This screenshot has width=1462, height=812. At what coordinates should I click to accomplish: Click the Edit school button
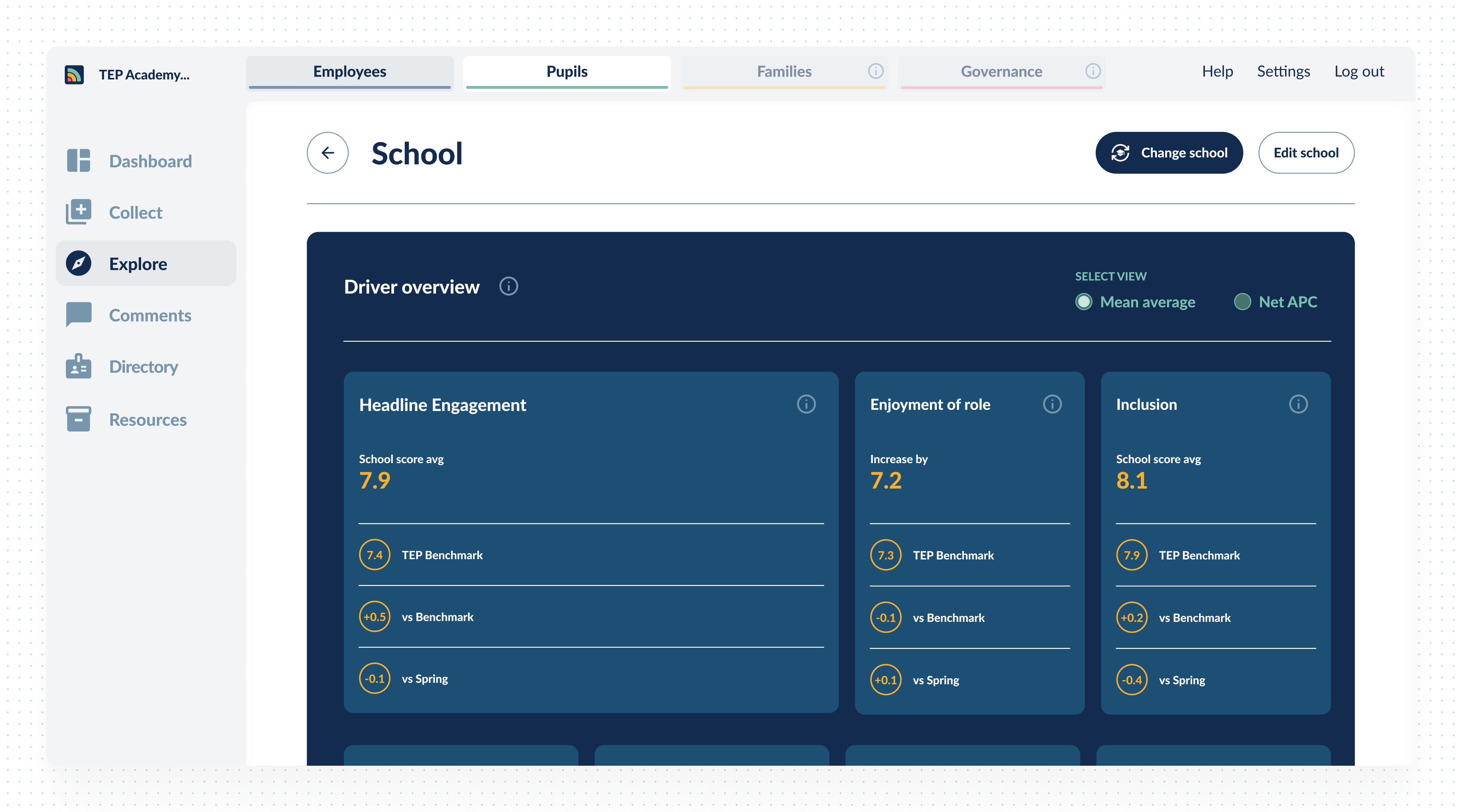(1306, 153)
